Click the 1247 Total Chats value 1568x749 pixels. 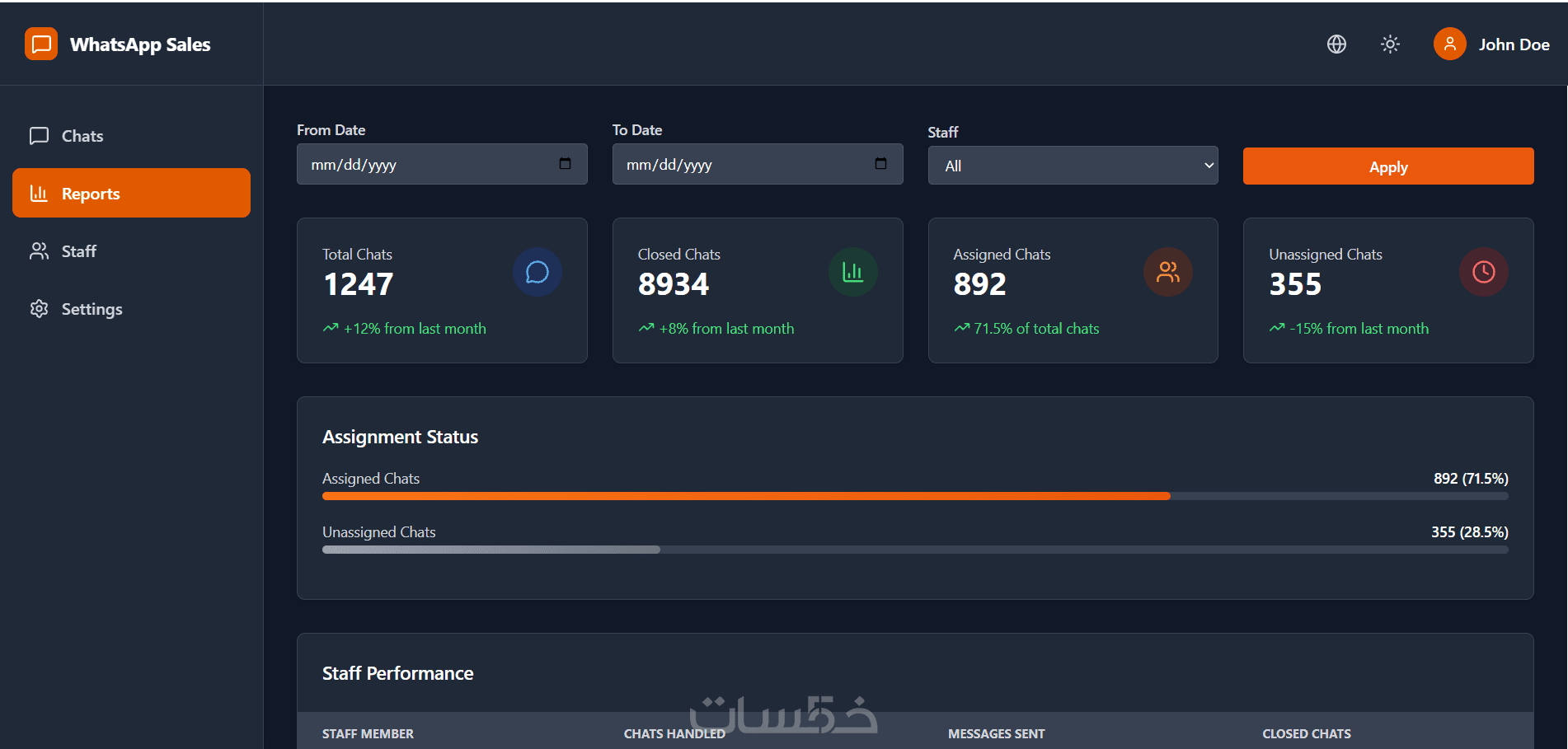[359, 284]
